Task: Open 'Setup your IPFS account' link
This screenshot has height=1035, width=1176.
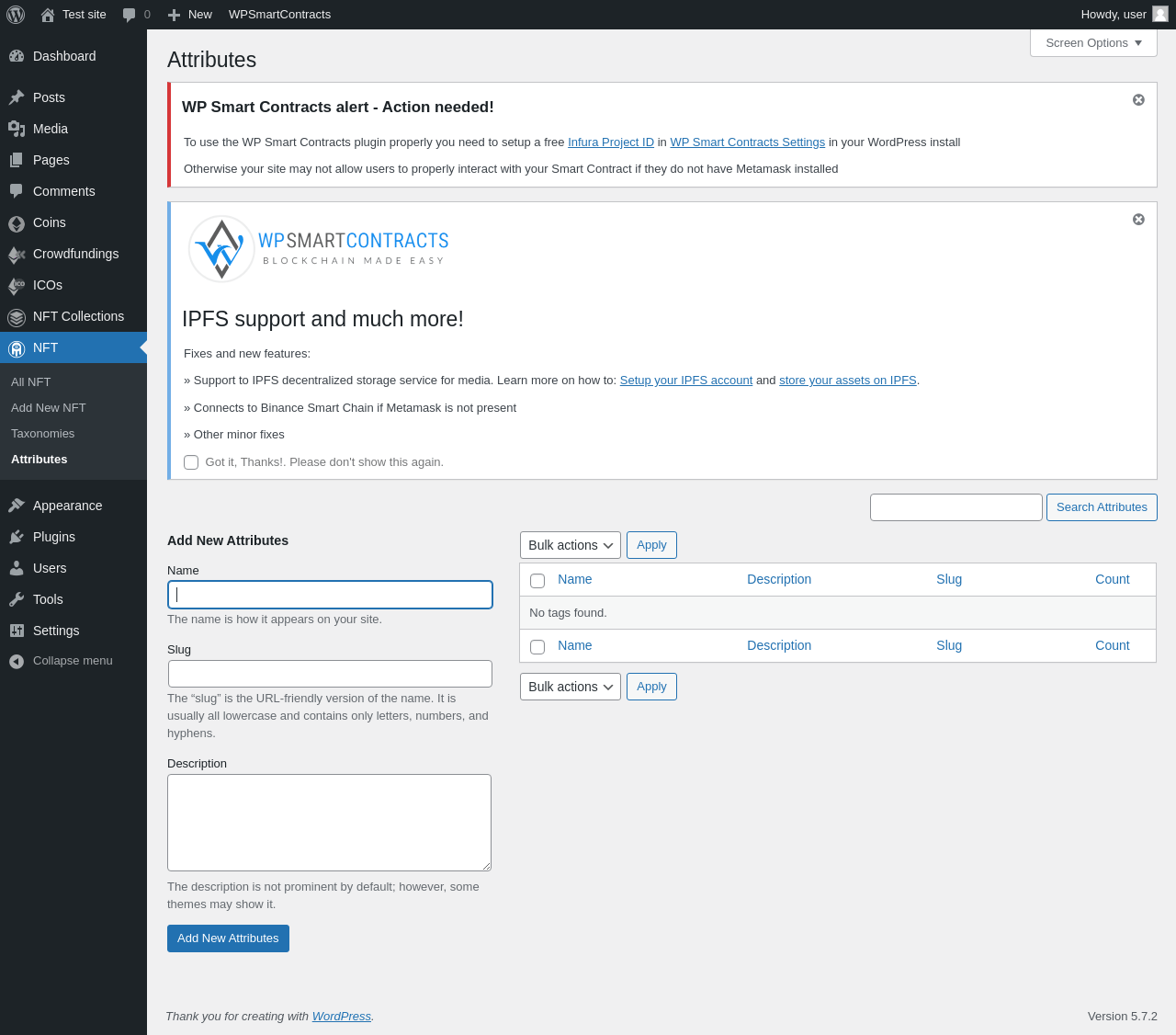Action: click(x=686, y=381)
